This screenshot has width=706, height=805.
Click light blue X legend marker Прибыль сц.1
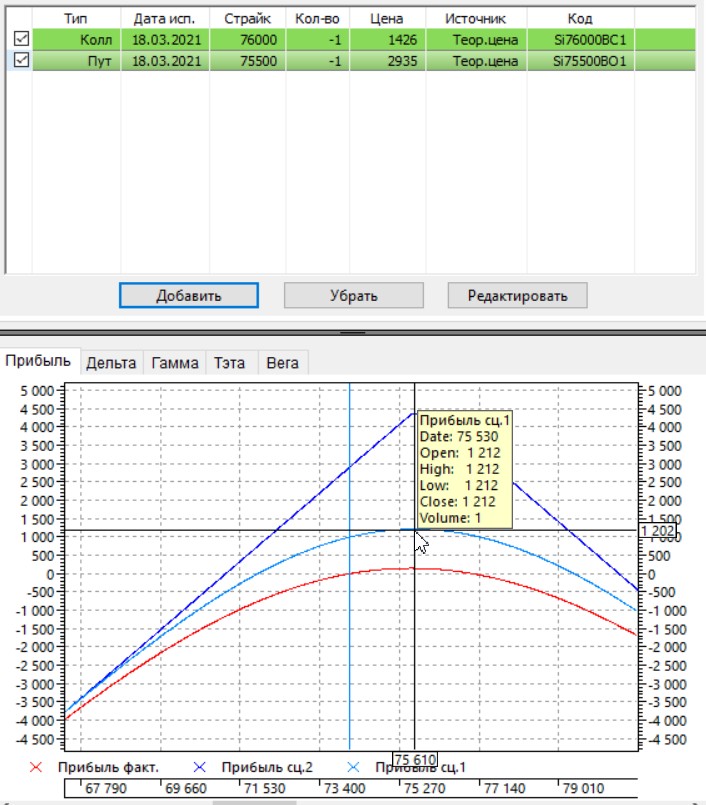coord(351,767)
